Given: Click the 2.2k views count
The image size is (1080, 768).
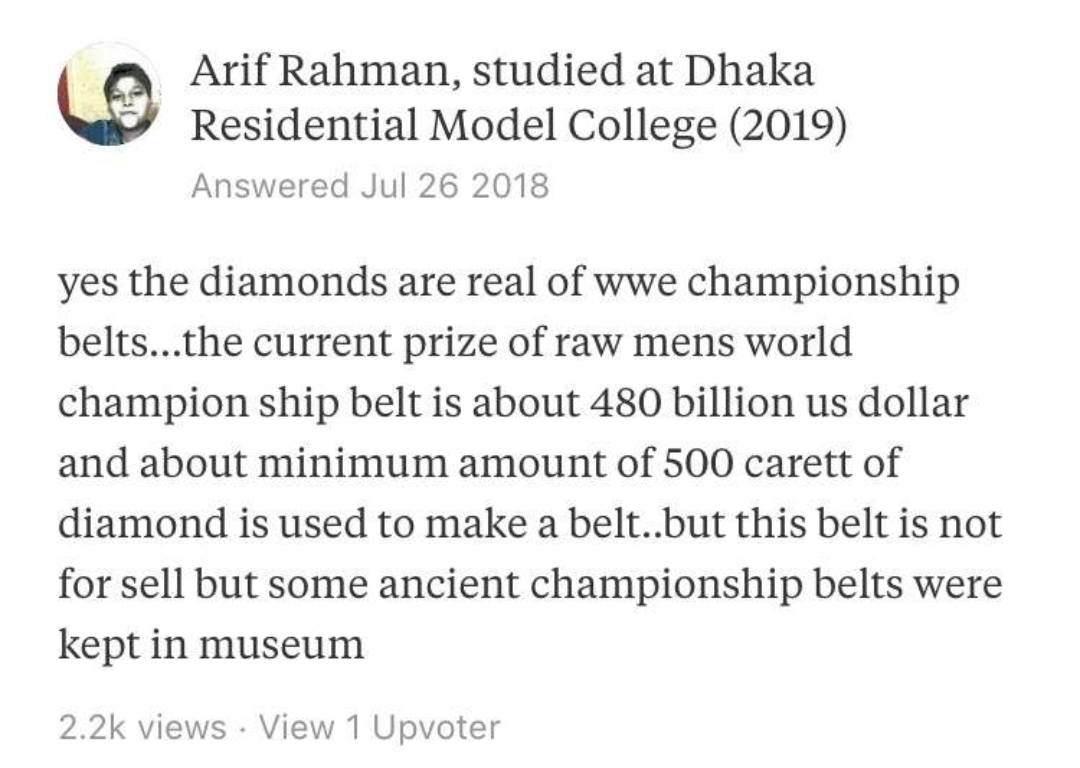Looking at the screenshot, I should [x=143, y=727].
